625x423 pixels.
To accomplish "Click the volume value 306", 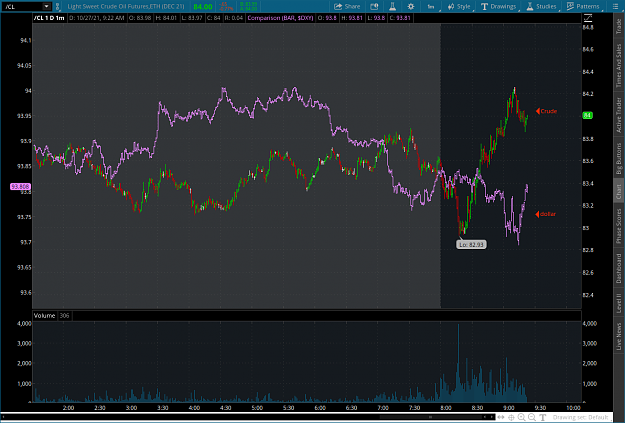I will [x=64, y=315].
